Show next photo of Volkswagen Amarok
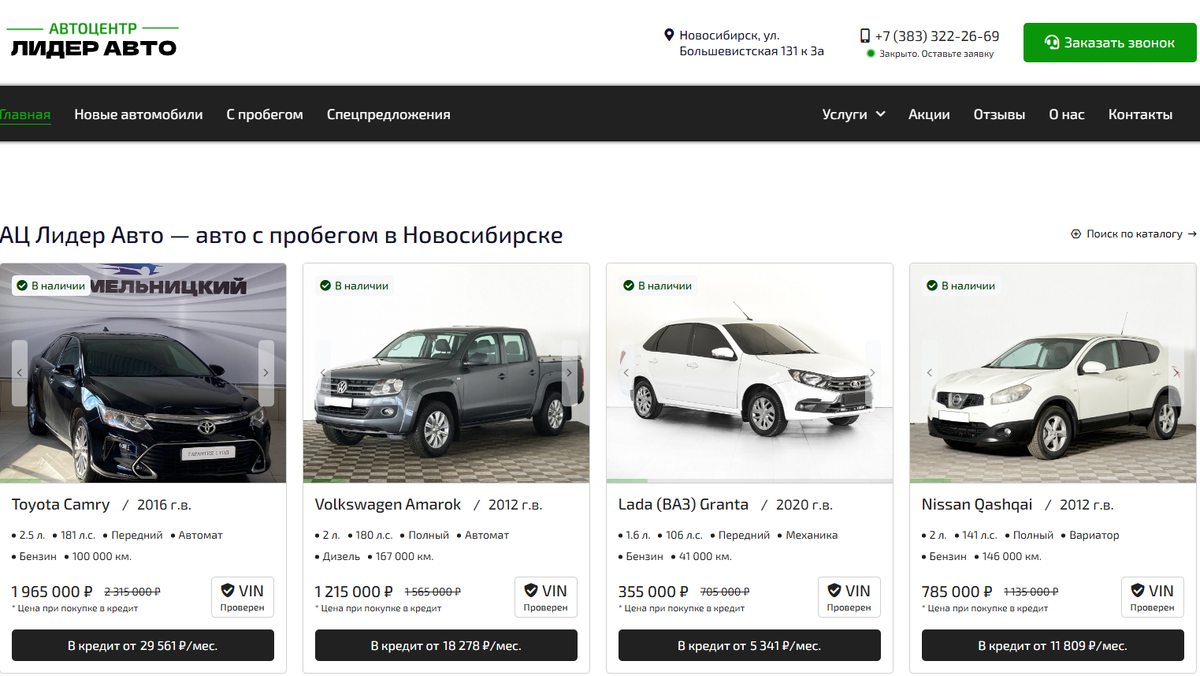 pos(569,373)
